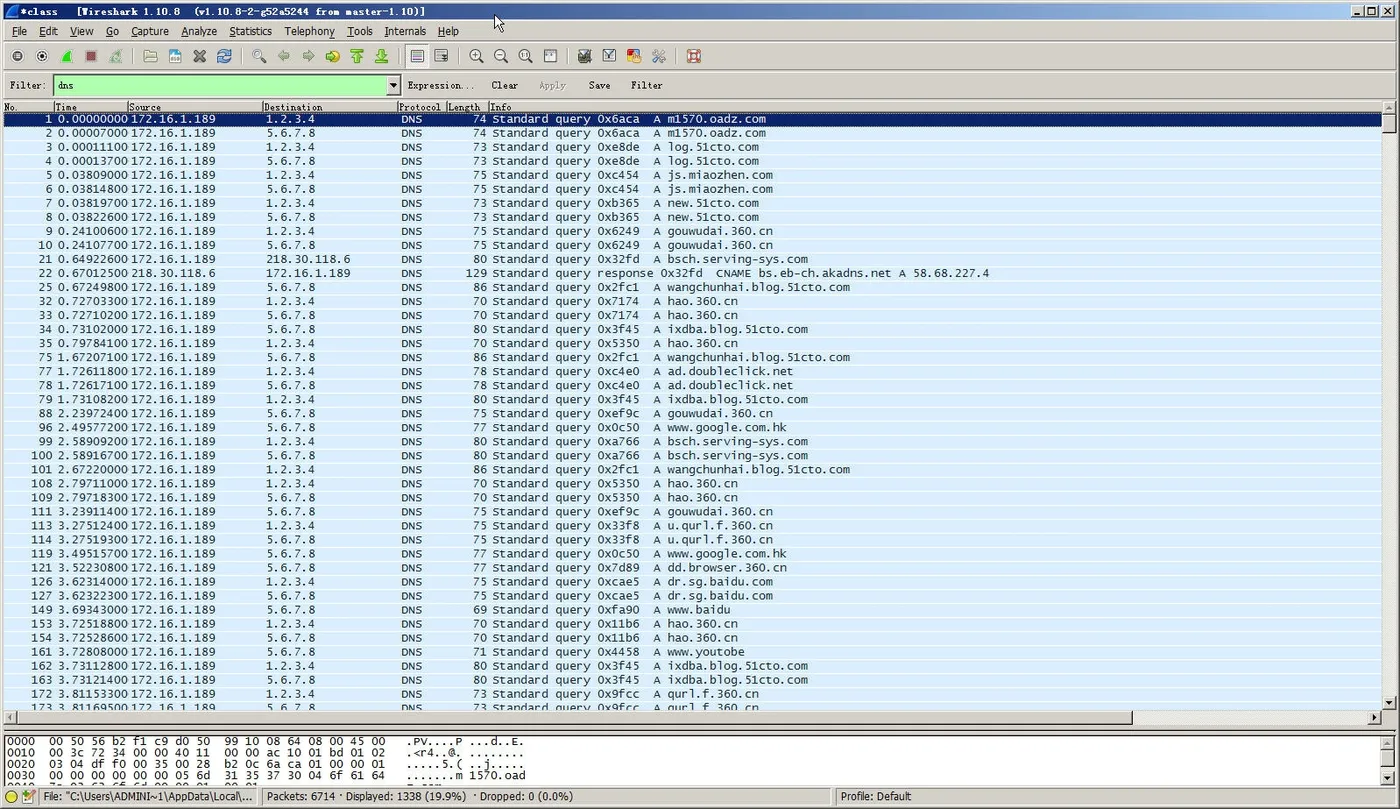Edit capture filter toolbar icon
Viewport: 1400px width, 809px height.
tap(584, 57)
